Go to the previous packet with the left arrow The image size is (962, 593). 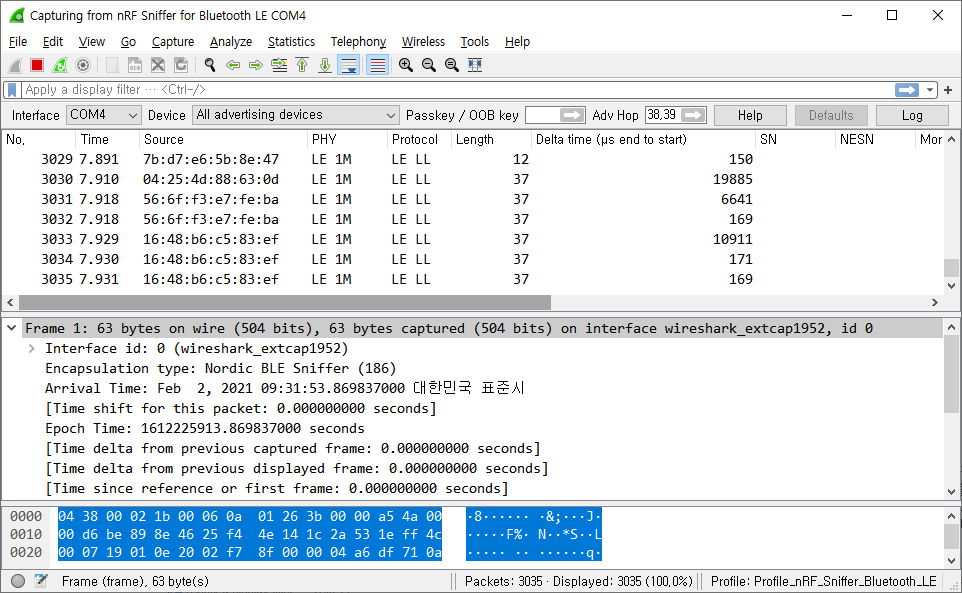(x=233, y=65)
